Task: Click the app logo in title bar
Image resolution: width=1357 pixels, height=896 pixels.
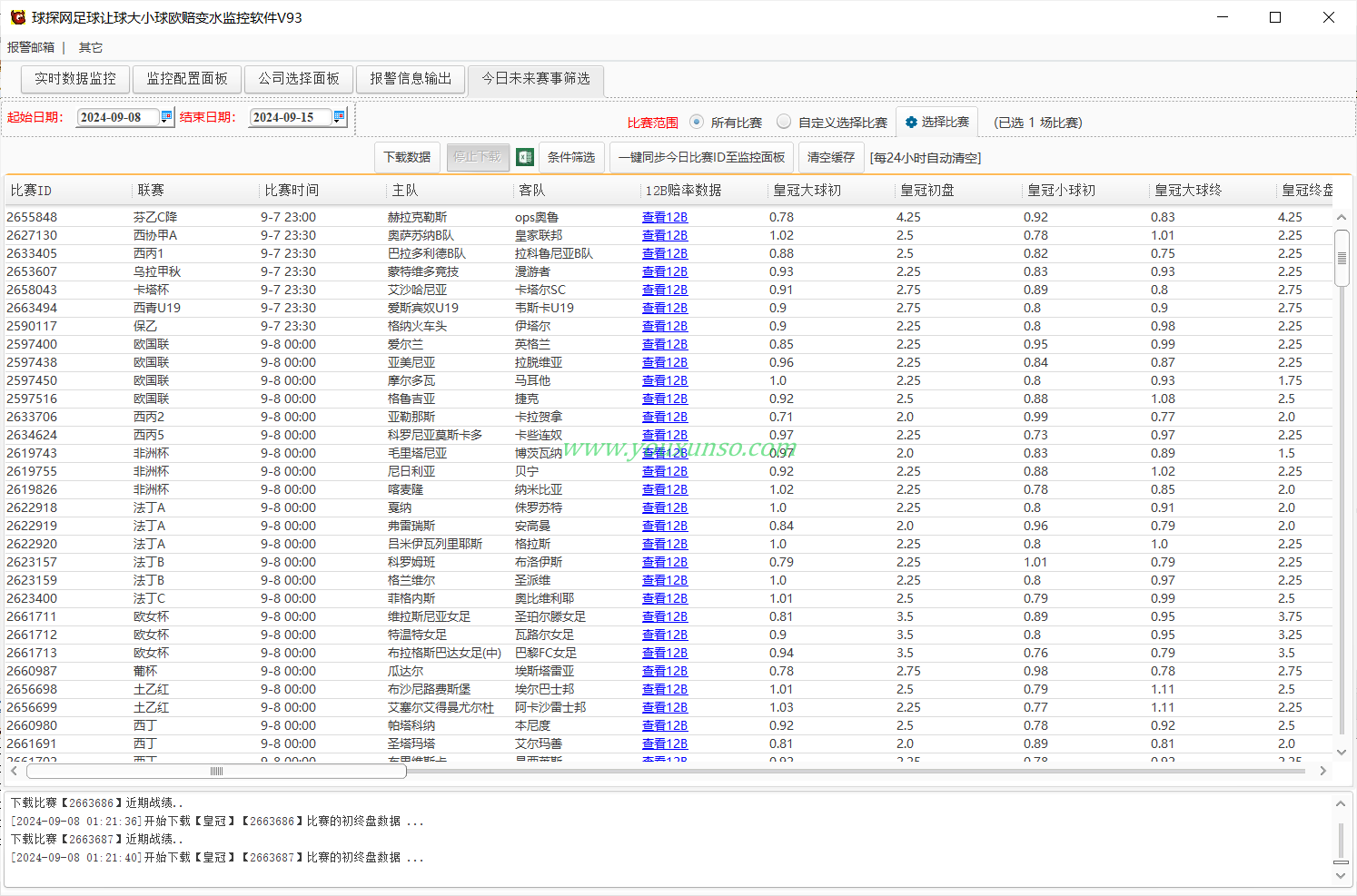Action: [17, 17]
